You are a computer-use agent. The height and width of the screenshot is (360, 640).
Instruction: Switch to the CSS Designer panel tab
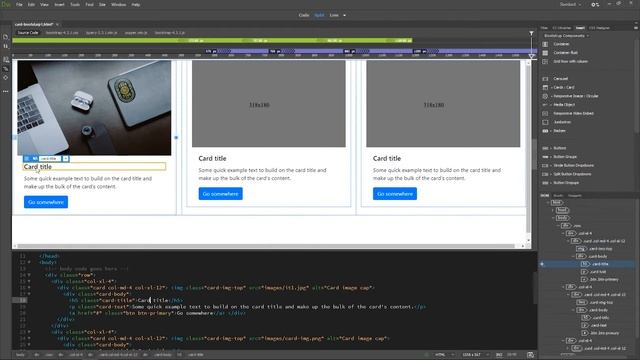(599, 28)
